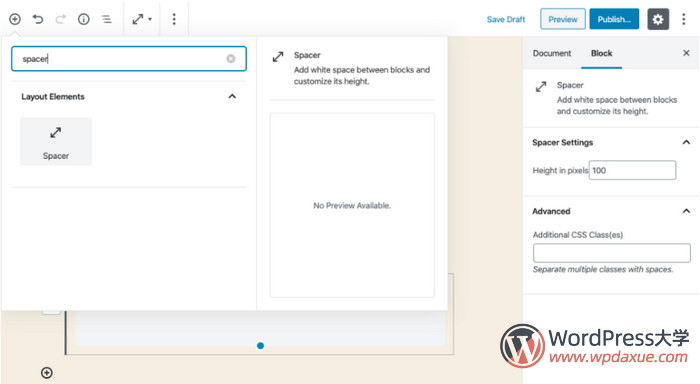Image resolution: width=700 pixels, height=384 pixels.
Task: Collapse the Advanced panel
Action: click(686, 211)
